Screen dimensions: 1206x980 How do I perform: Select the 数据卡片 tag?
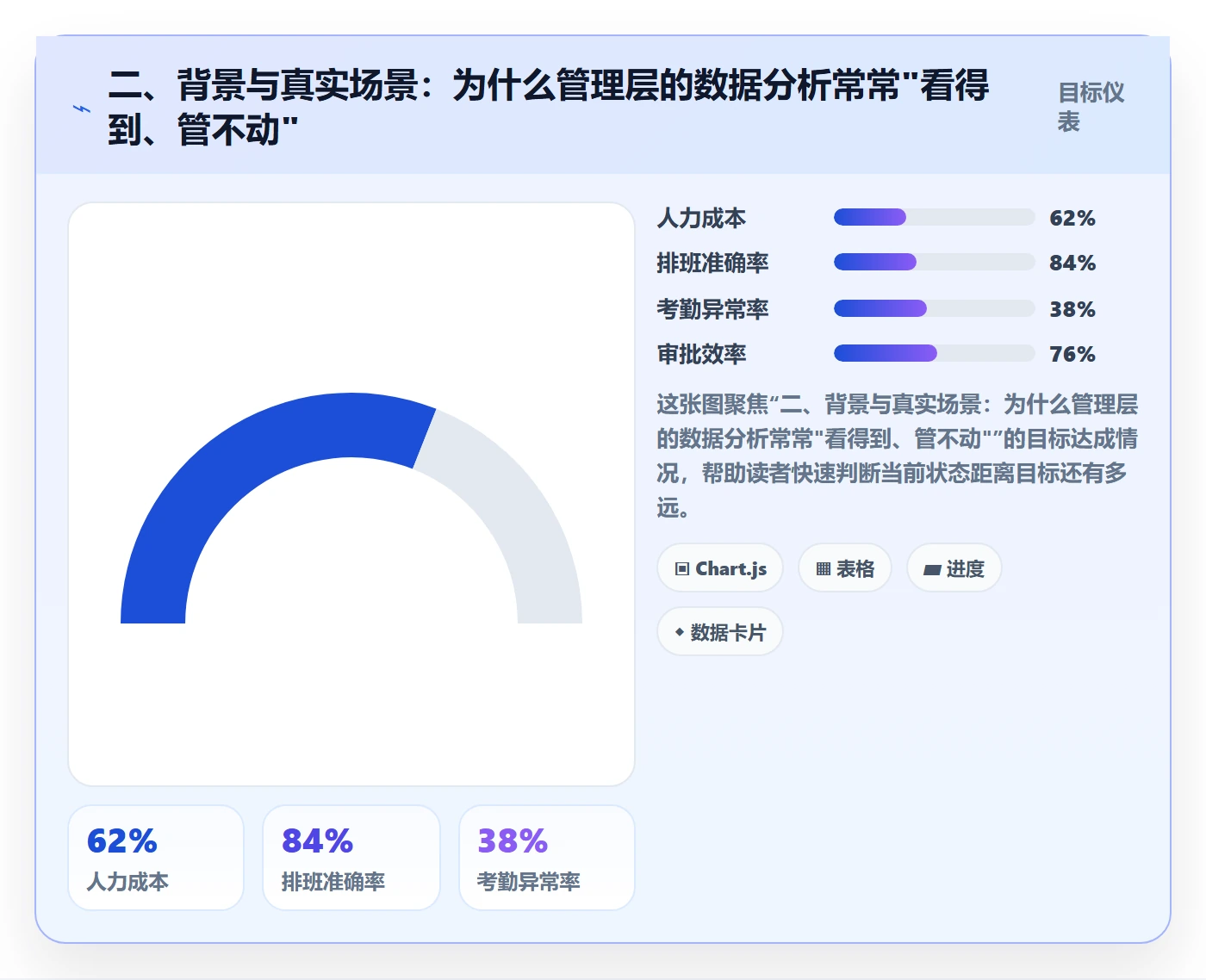pos(720,632)
